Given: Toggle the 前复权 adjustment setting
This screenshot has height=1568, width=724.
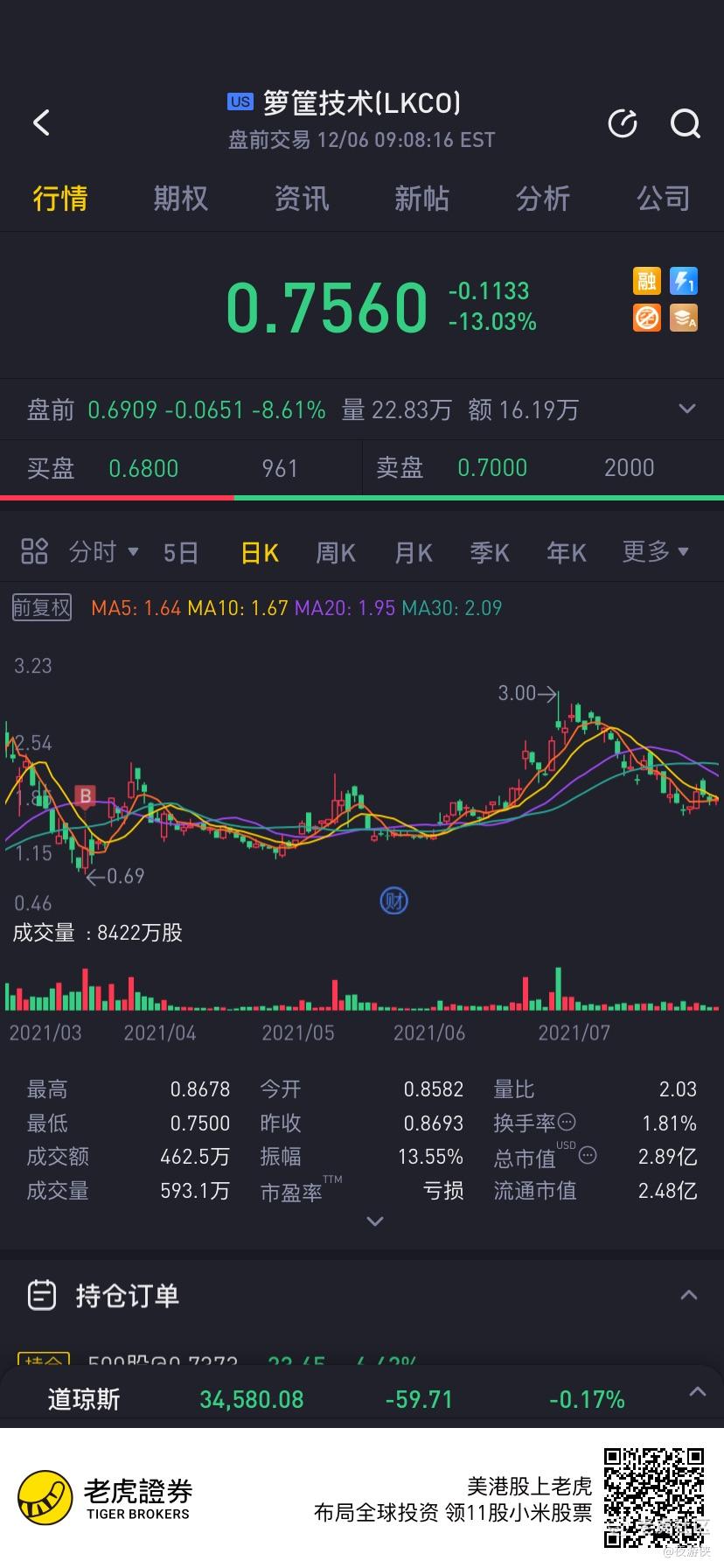Looking at the screenshot, I should pyautogui.click(x=42, y=607).
